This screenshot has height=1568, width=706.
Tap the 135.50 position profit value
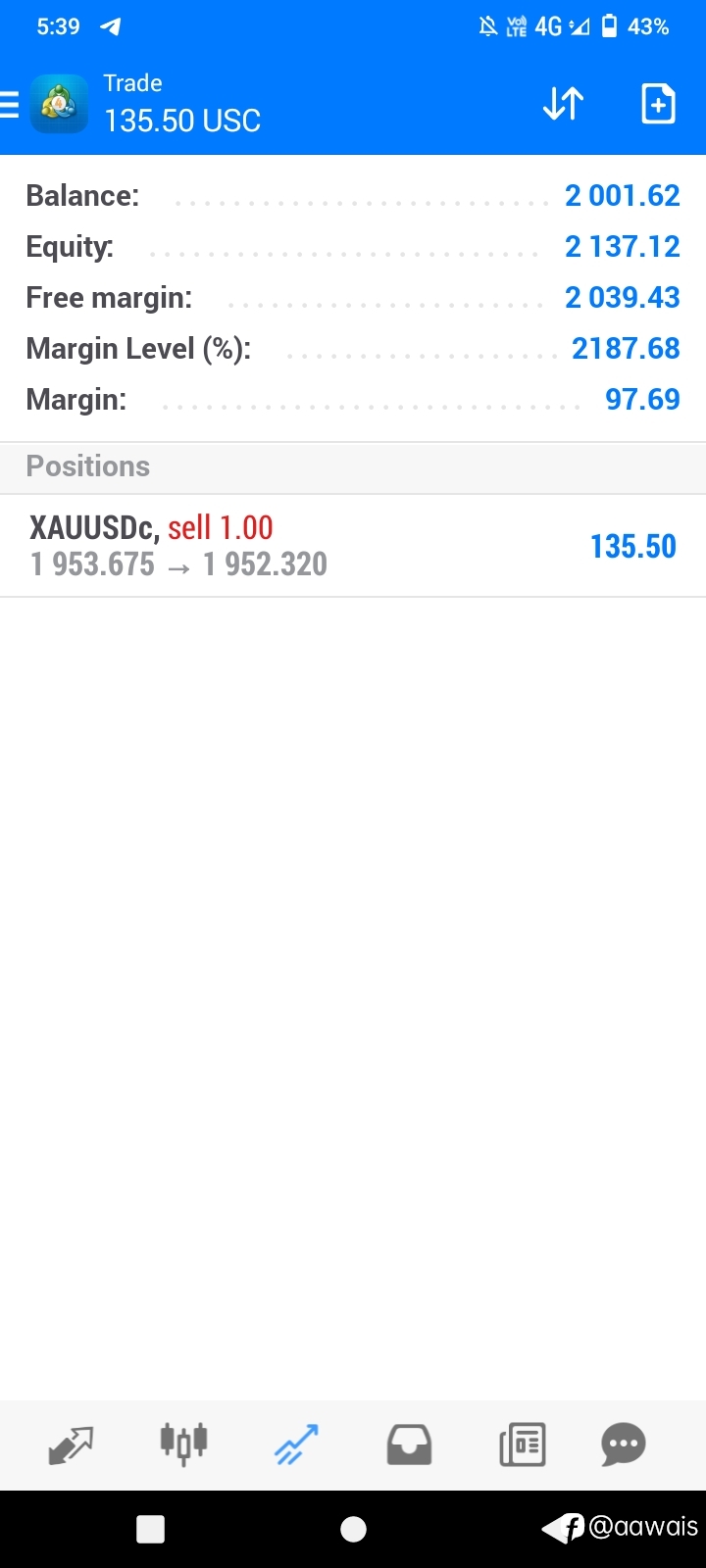pos(633,547)
